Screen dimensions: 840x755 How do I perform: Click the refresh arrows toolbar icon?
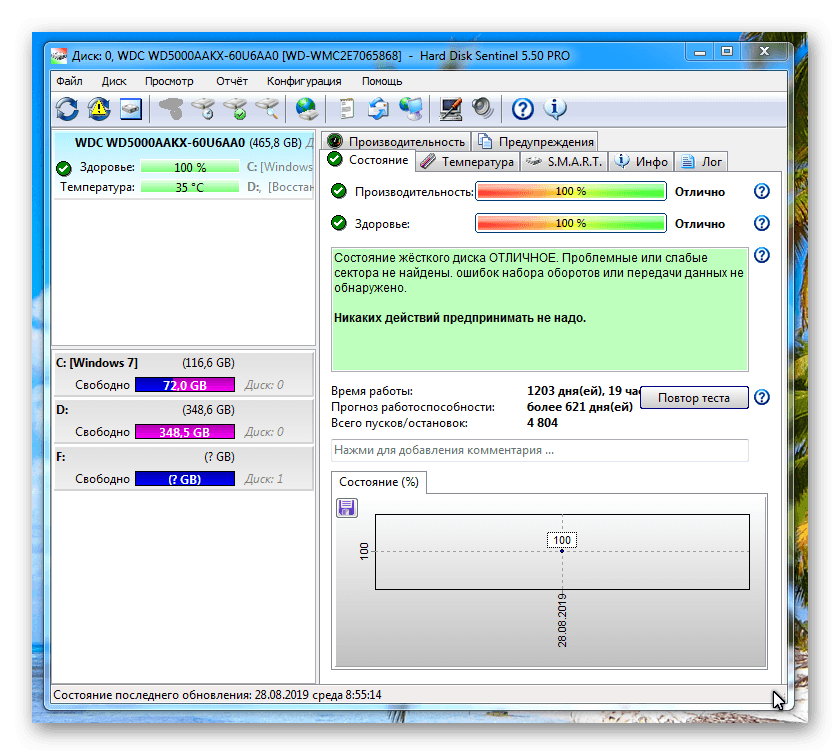pyautogui.click(x=67, y=108)
